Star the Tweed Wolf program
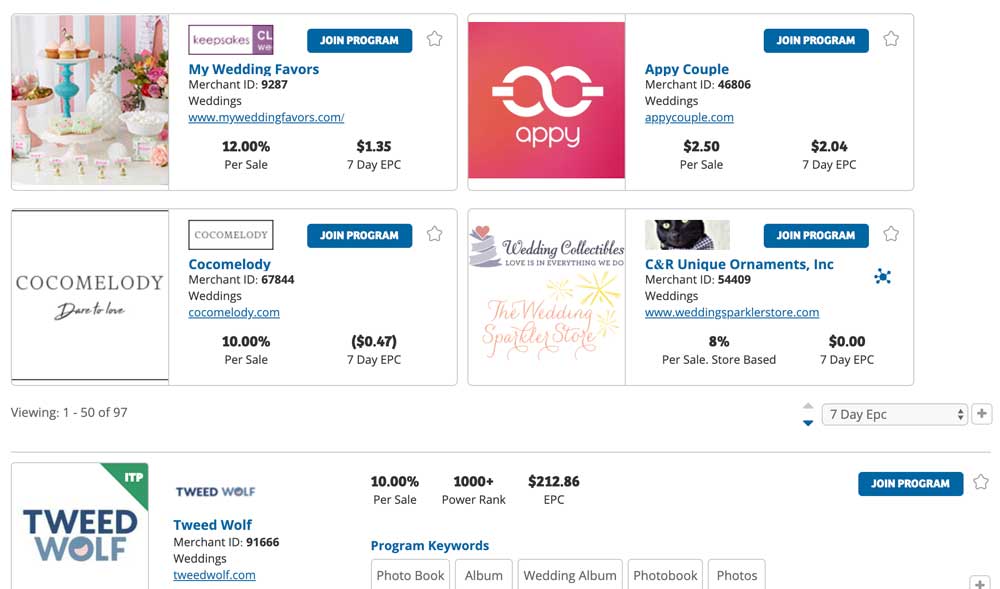The width and height of the screenshot is (1000, 589). [x=981, y=482]
